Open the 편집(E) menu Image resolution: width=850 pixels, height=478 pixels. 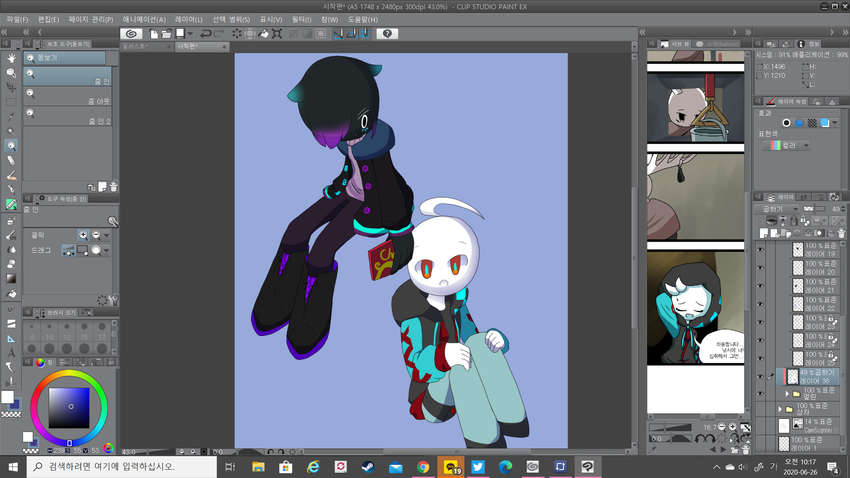(x=48, y=20)
